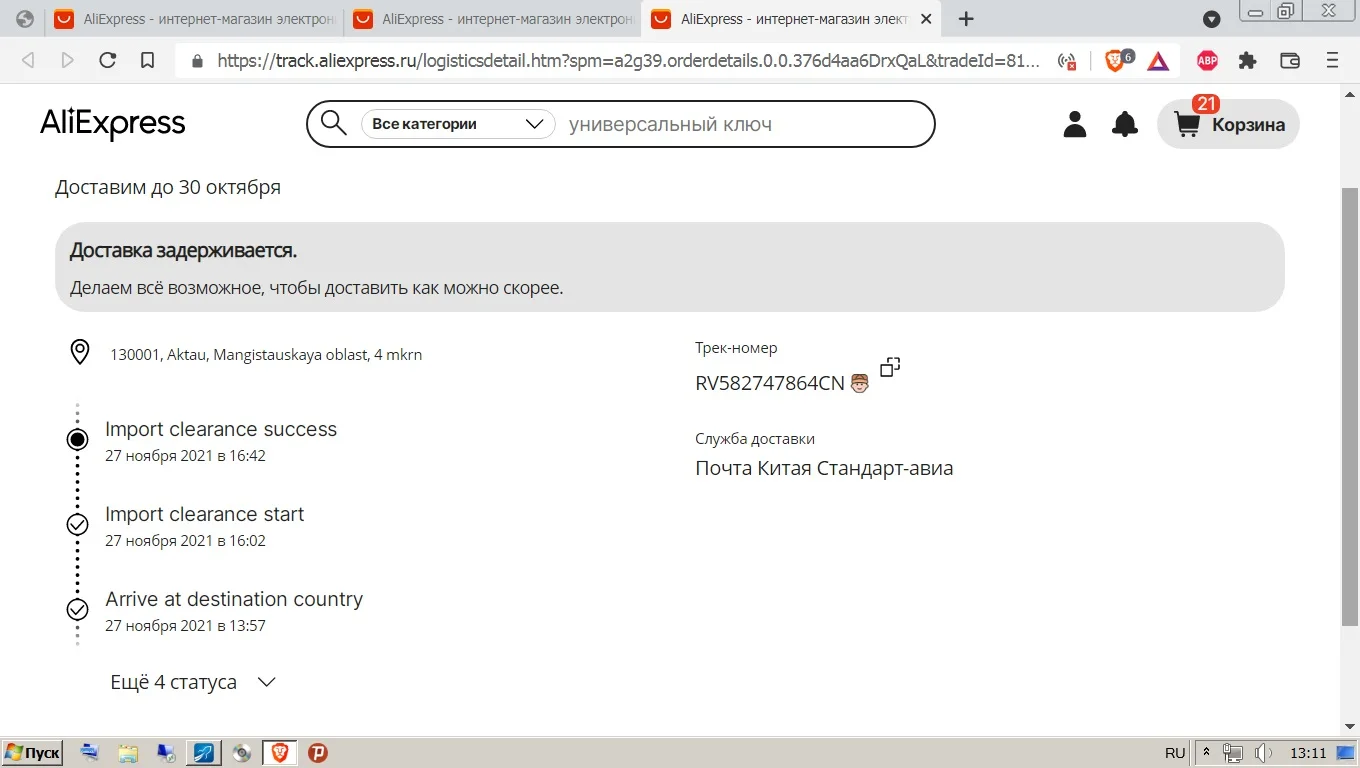
Task: Click the address bar URL
Action: pos(630,61)
